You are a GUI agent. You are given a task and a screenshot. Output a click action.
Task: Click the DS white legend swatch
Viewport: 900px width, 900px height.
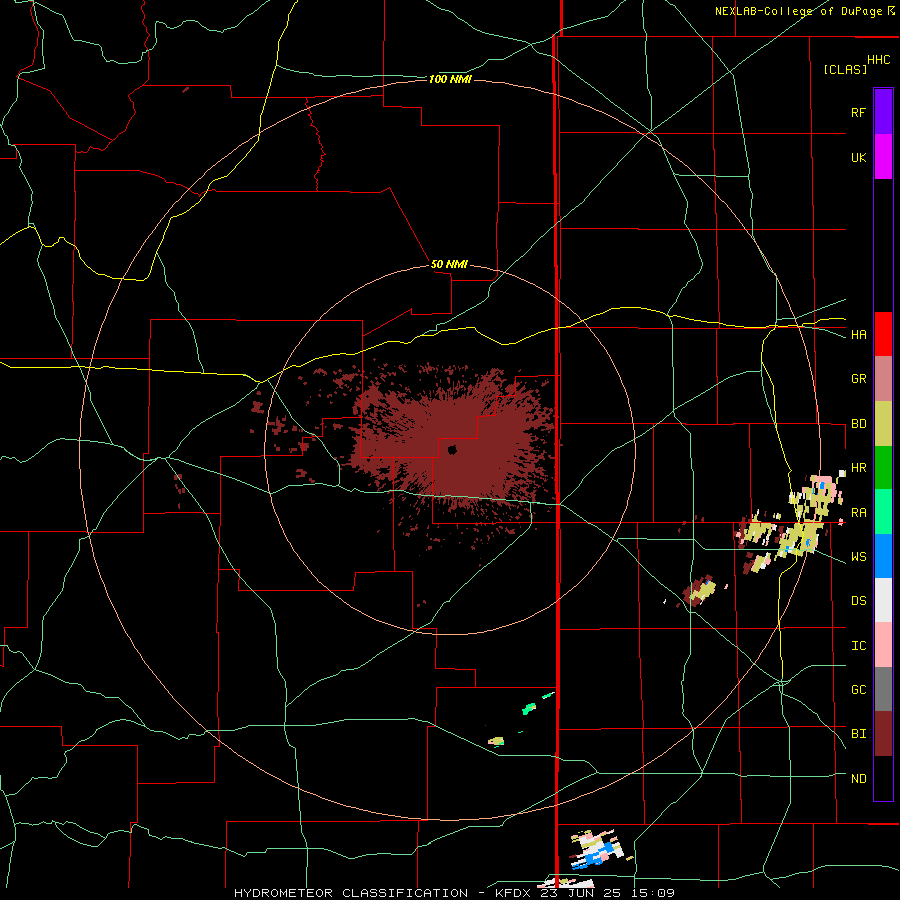[x=883, y=600]
